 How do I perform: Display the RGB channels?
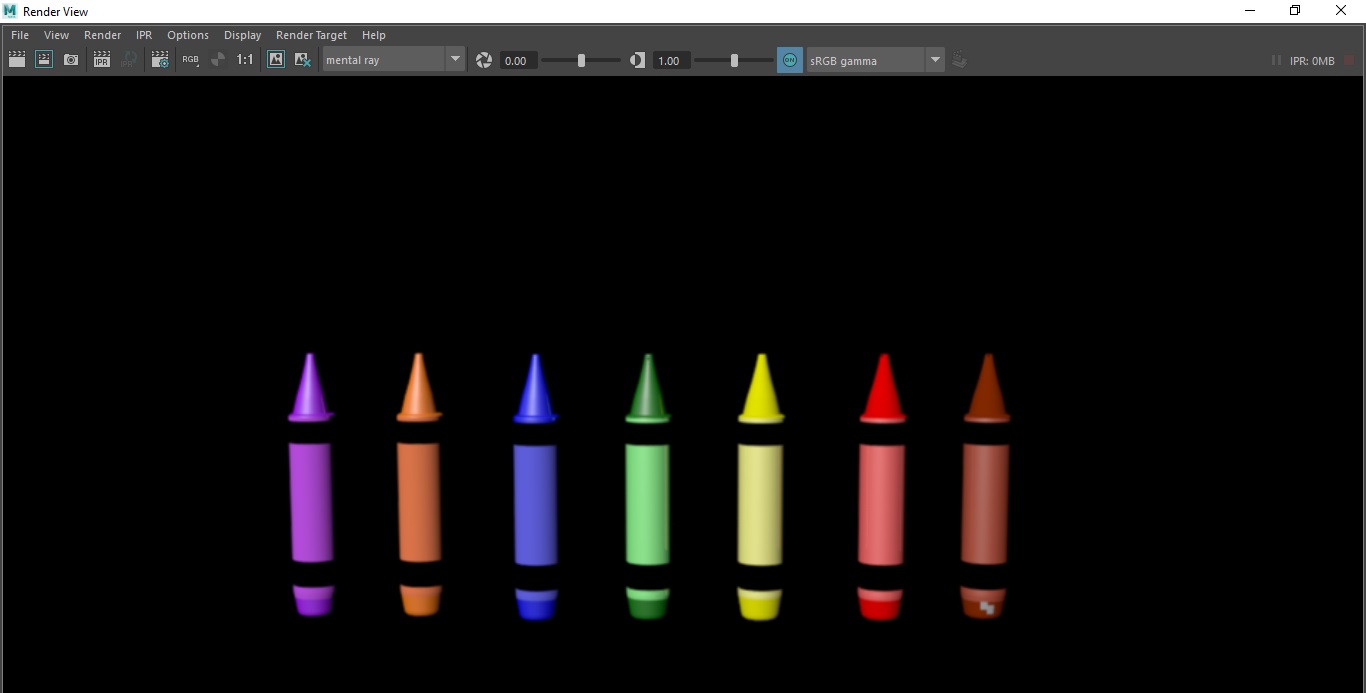[191, 59]
